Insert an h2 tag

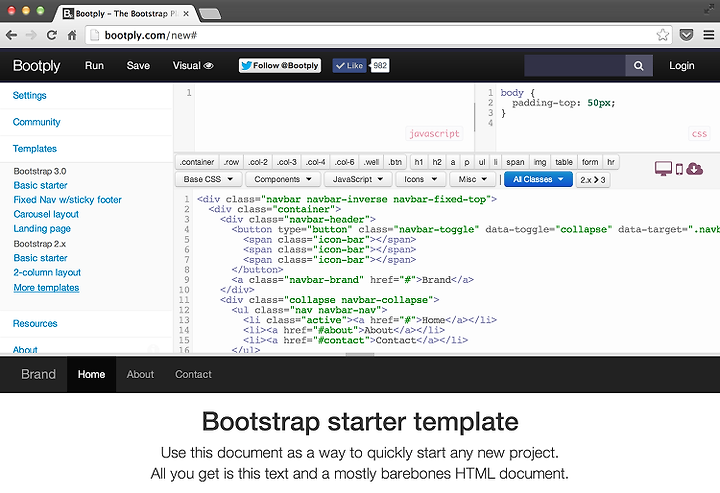tap(437, 162)
